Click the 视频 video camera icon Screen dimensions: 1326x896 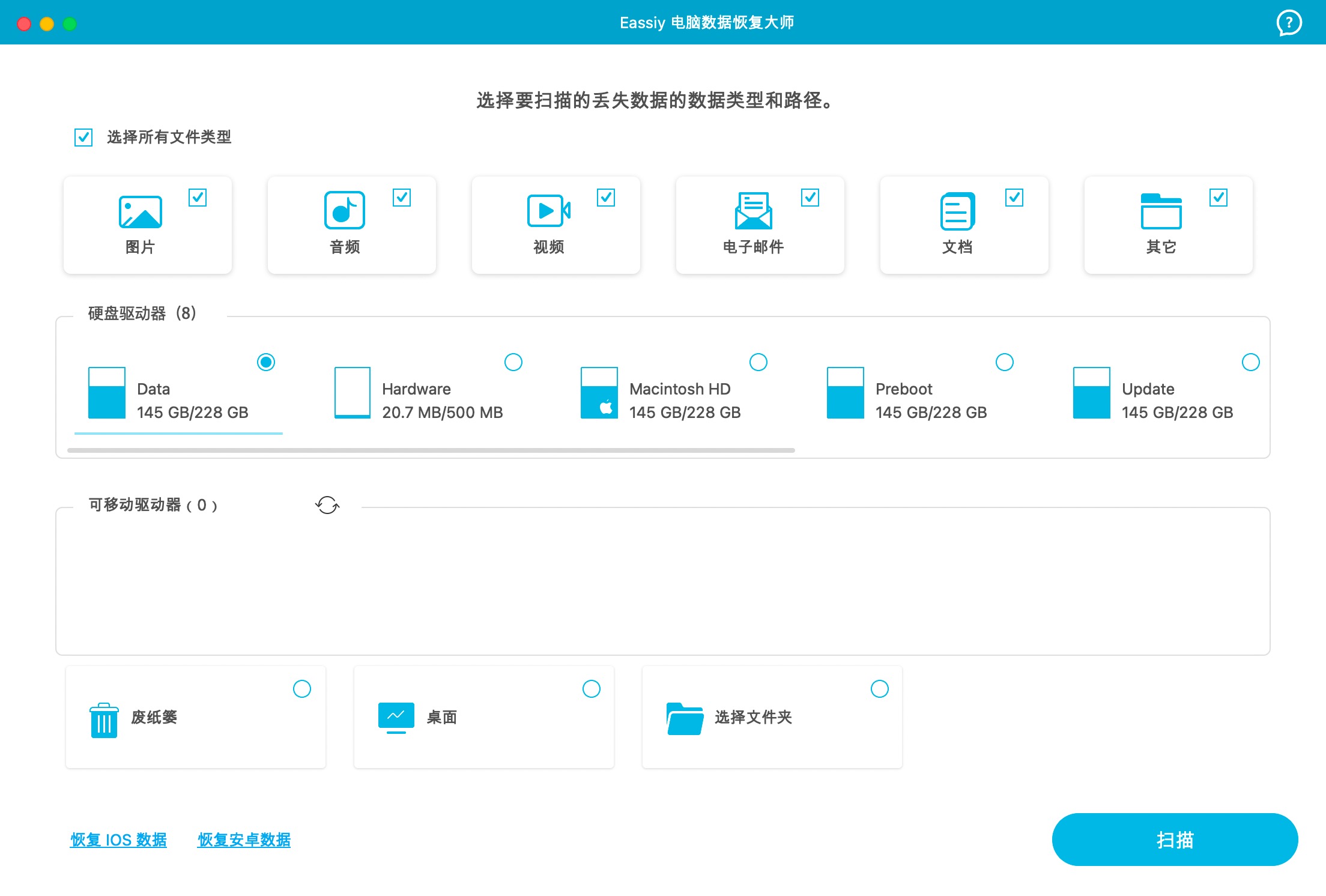click(548, 211)
